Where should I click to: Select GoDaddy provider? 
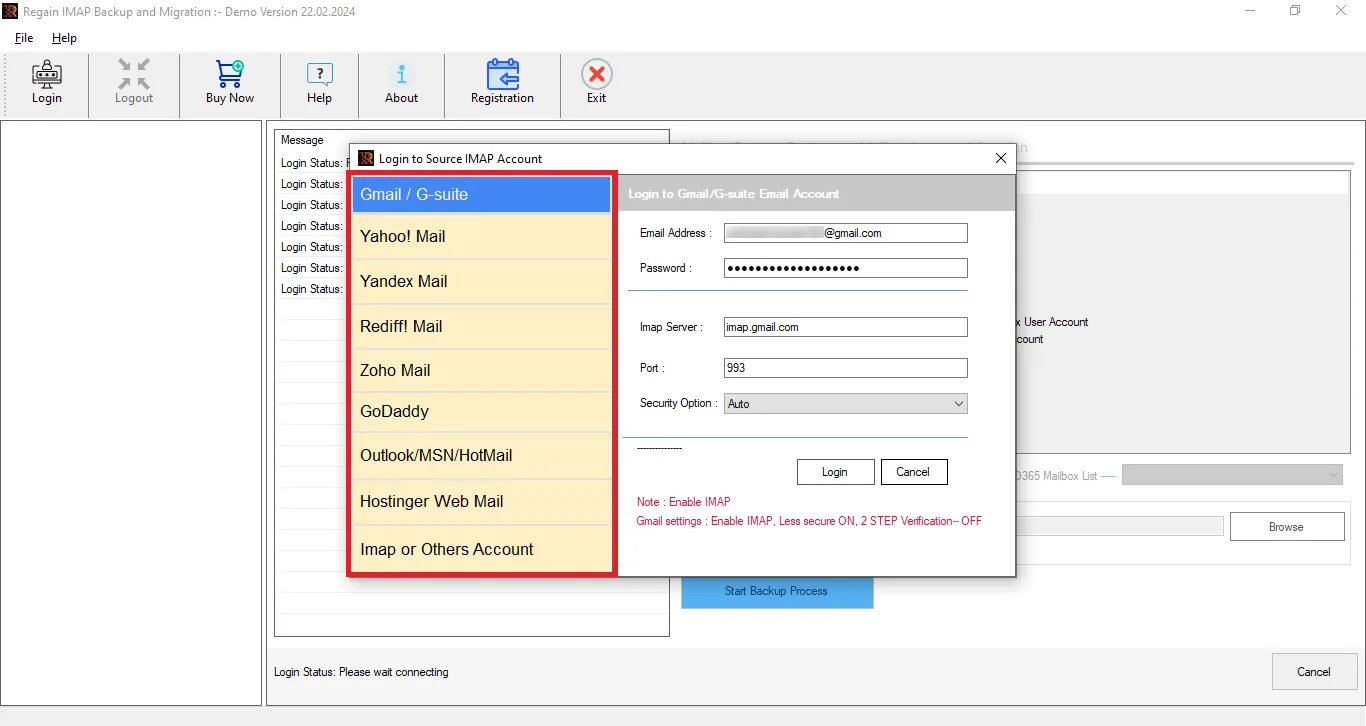(481, 412)
